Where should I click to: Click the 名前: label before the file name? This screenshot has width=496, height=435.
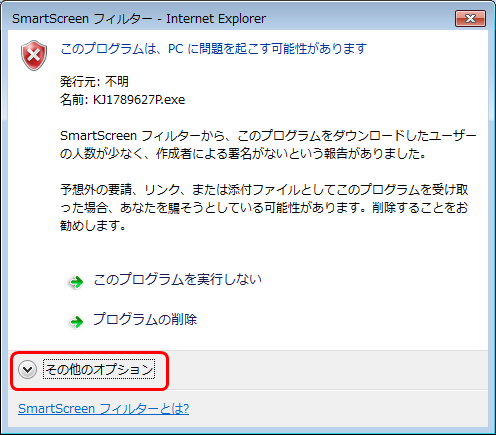pos(74,100)
